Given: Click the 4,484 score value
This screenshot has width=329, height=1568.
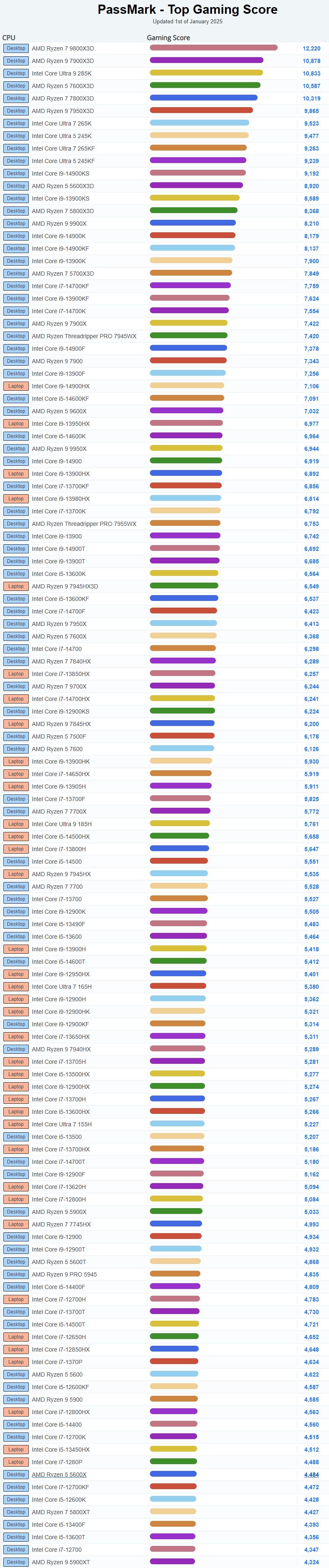Looking at the screenshot, I should click(x=311, y=1474).
